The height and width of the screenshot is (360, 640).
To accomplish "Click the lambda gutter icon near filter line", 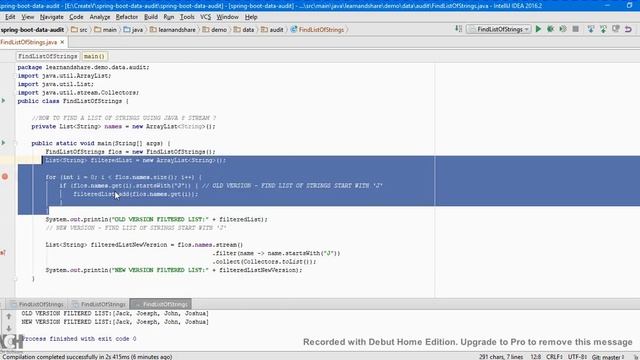I will tap(2, 253).
